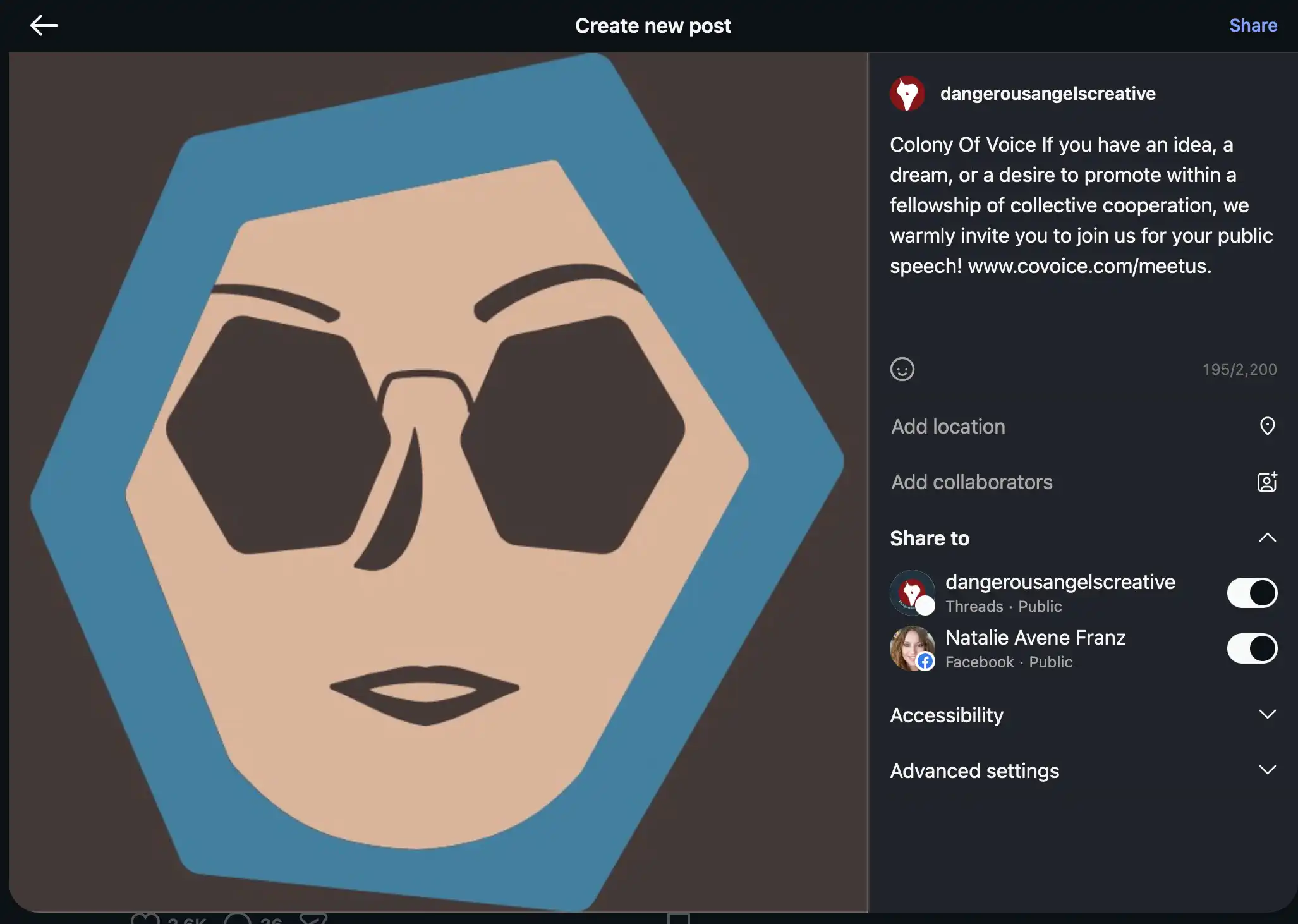Viewport: 1298px width, 924px height.
Task: Click the Share to heading
Action: pyautogui.click(x=930, y=538)
